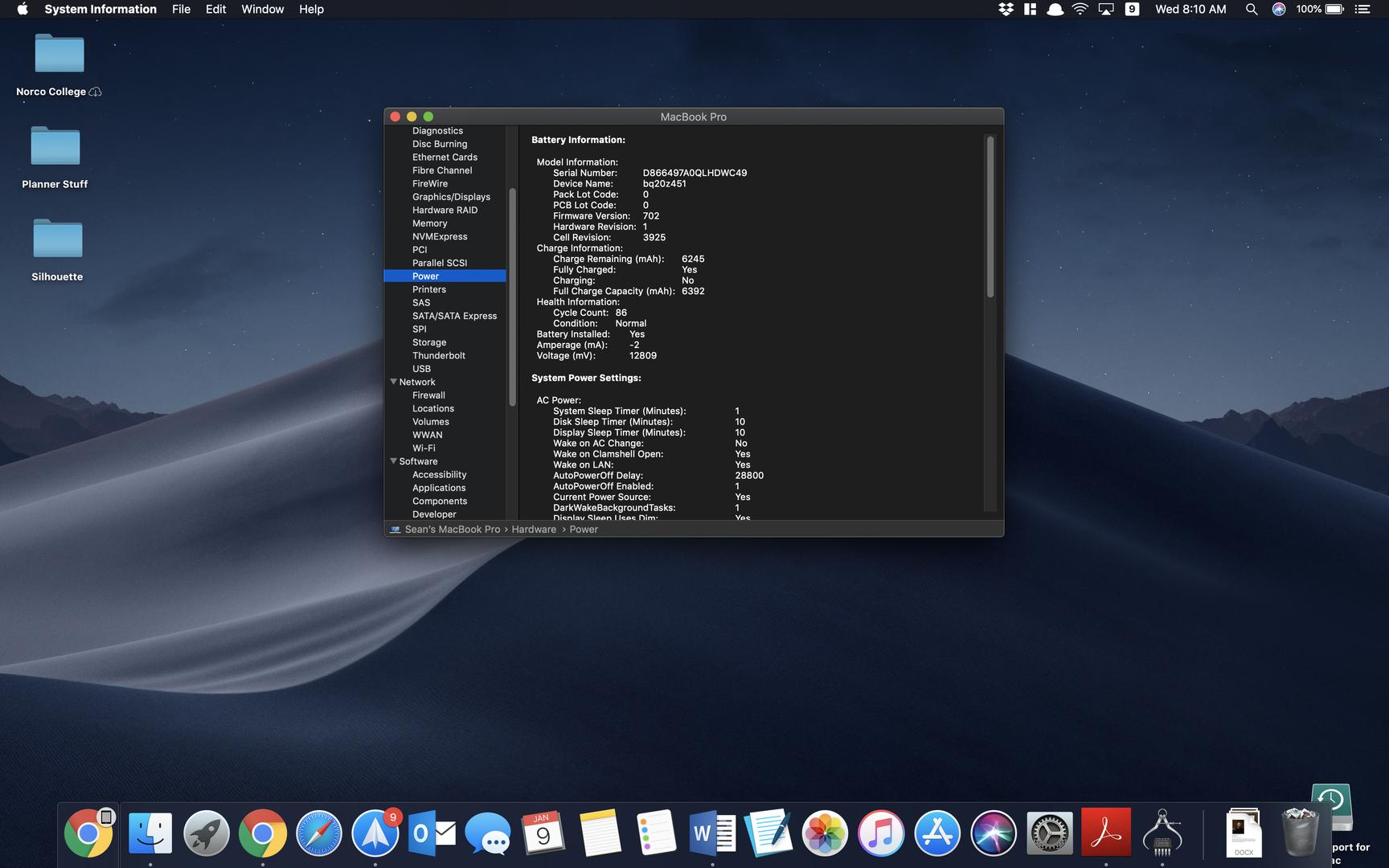
Task: Open Chrome icon between Launchpad and Safari
Action: (263, 833)
